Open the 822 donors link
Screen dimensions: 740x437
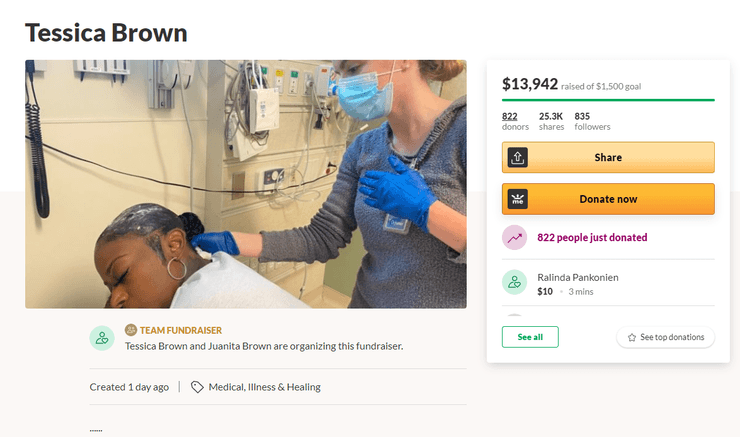click(x=510, y=116)
